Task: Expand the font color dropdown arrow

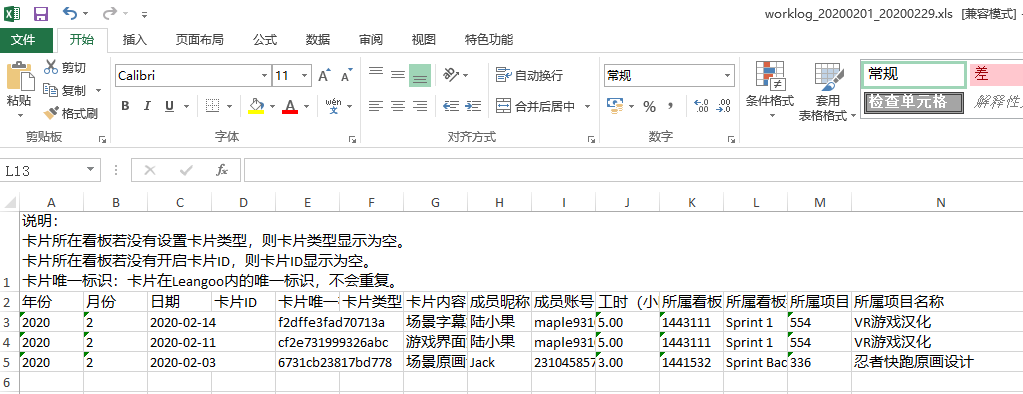Action: click(x=307, y=106)
